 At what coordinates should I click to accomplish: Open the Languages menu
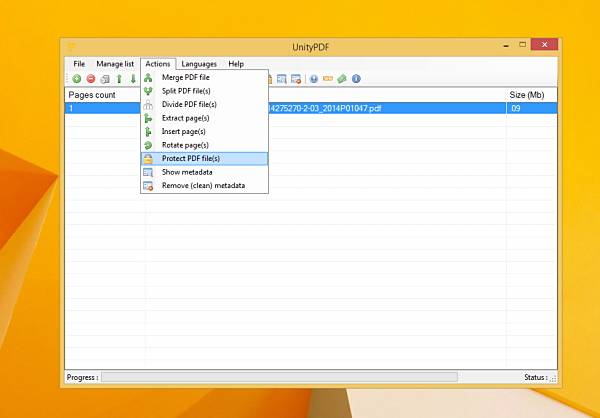pos(199,64)
